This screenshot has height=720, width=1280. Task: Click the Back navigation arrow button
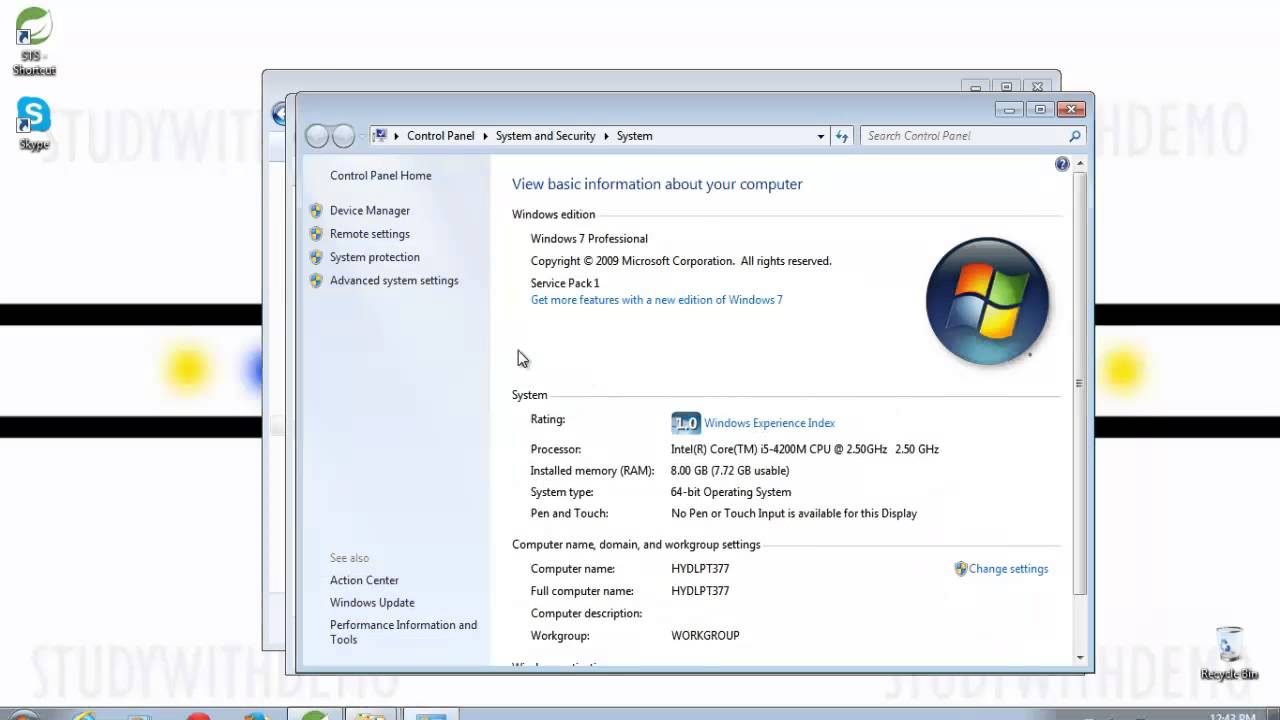[317, 136]
